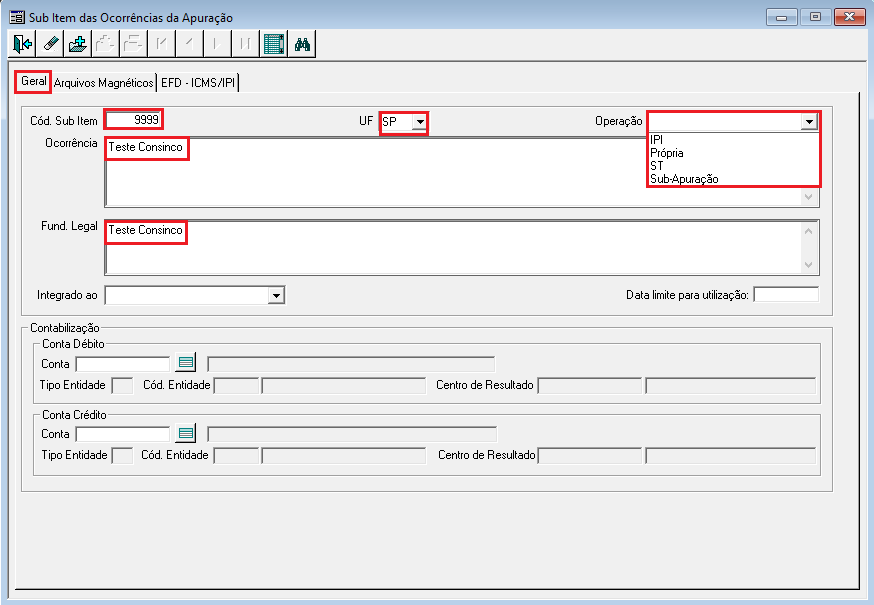Image resolution: width=874 pixels, height=605 pixels.
Task: Maximize the Sub Item window
Action: click(815, 17)
